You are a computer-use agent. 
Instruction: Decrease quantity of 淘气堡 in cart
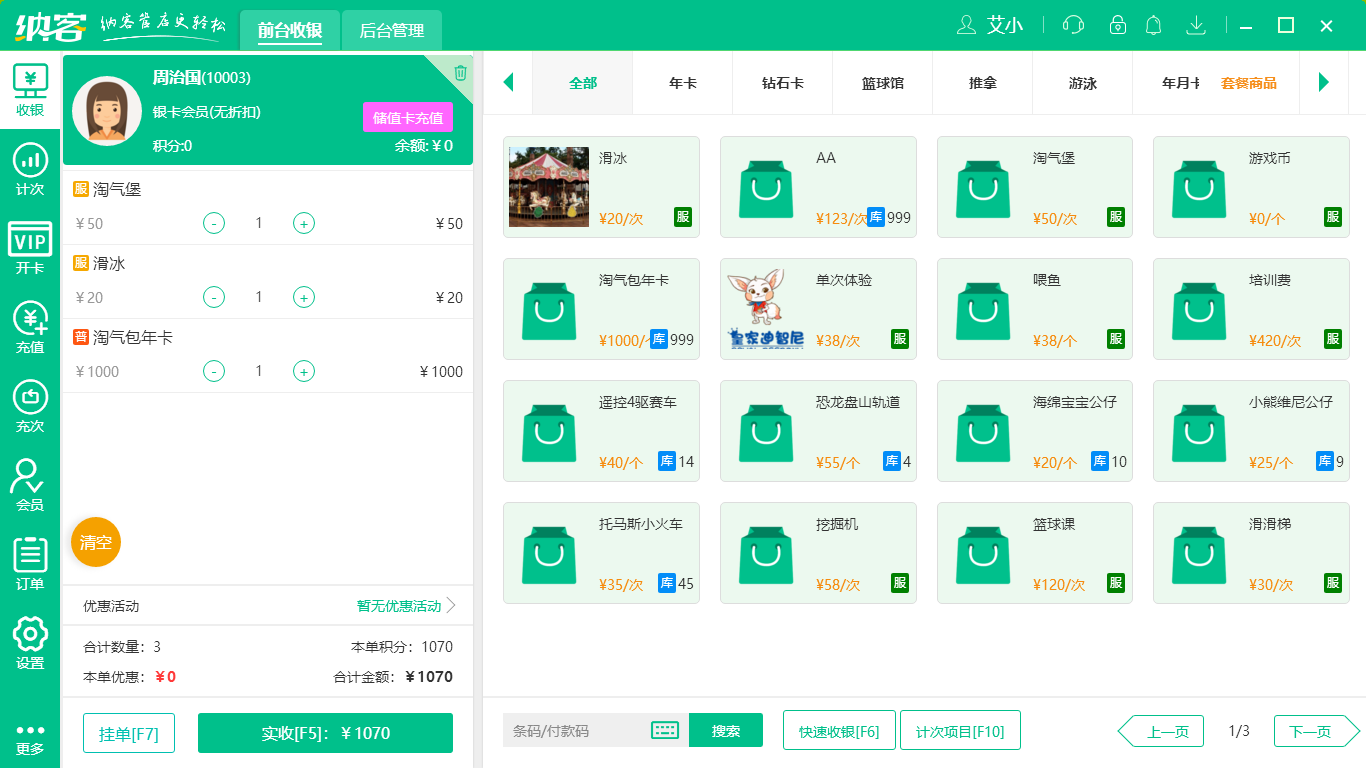tap(214, 223)
